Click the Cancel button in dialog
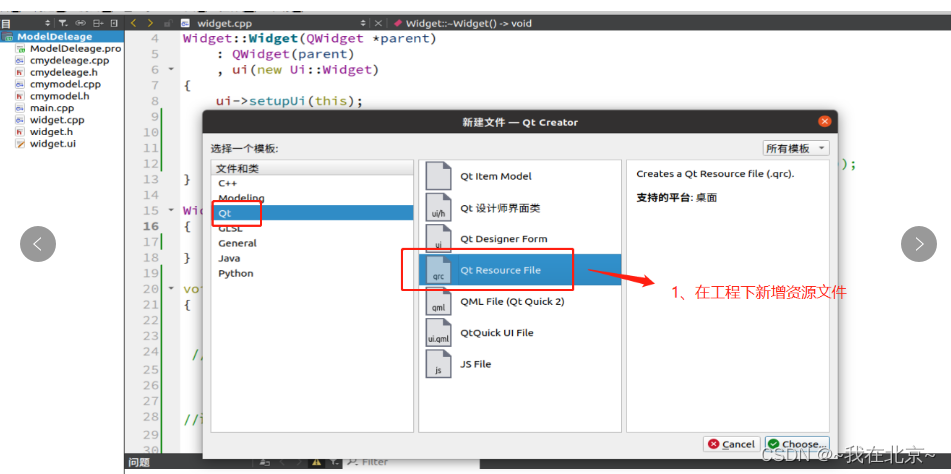 [x=731, y=444]
